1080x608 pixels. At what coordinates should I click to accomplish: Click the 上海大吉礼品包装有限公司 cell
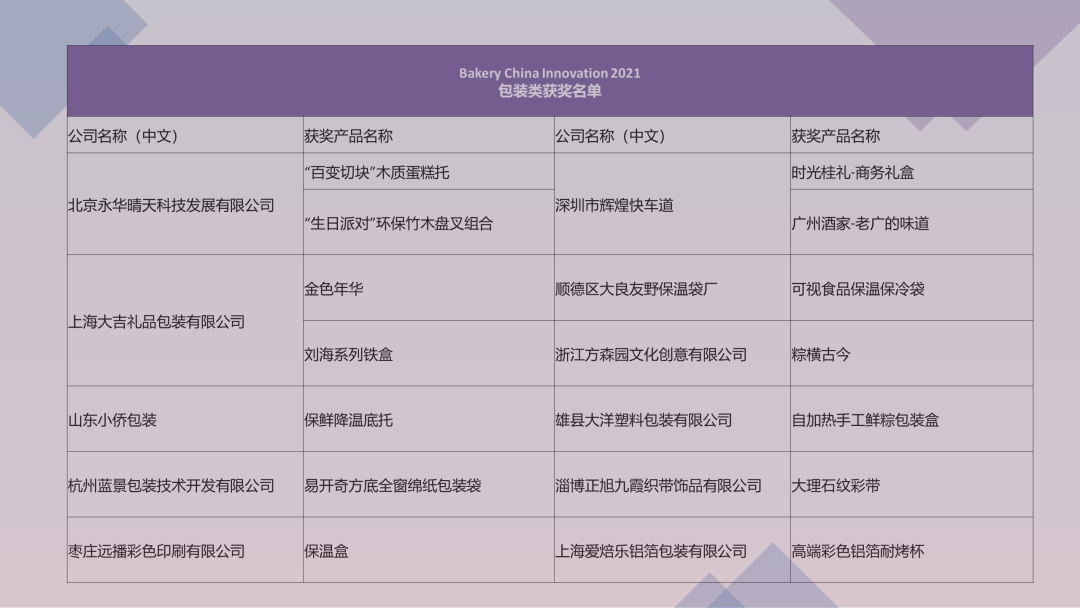[185, 320]
